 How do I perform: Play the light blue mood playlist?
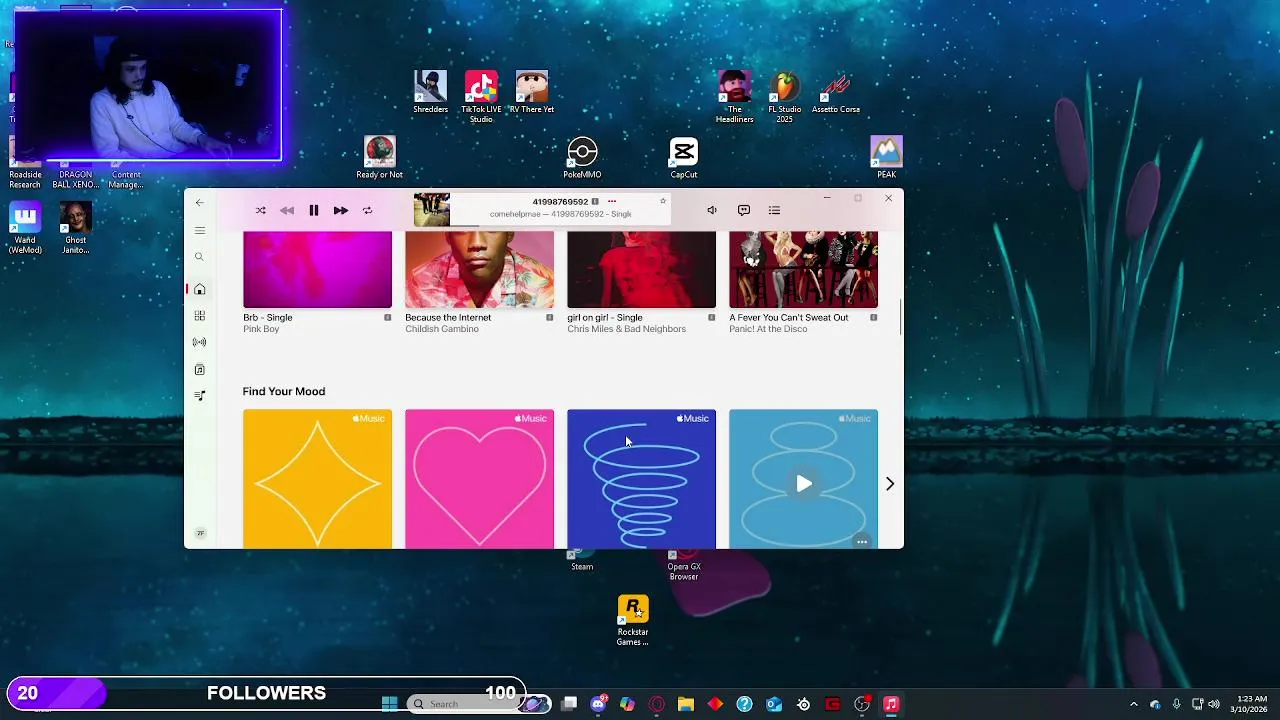804,484
